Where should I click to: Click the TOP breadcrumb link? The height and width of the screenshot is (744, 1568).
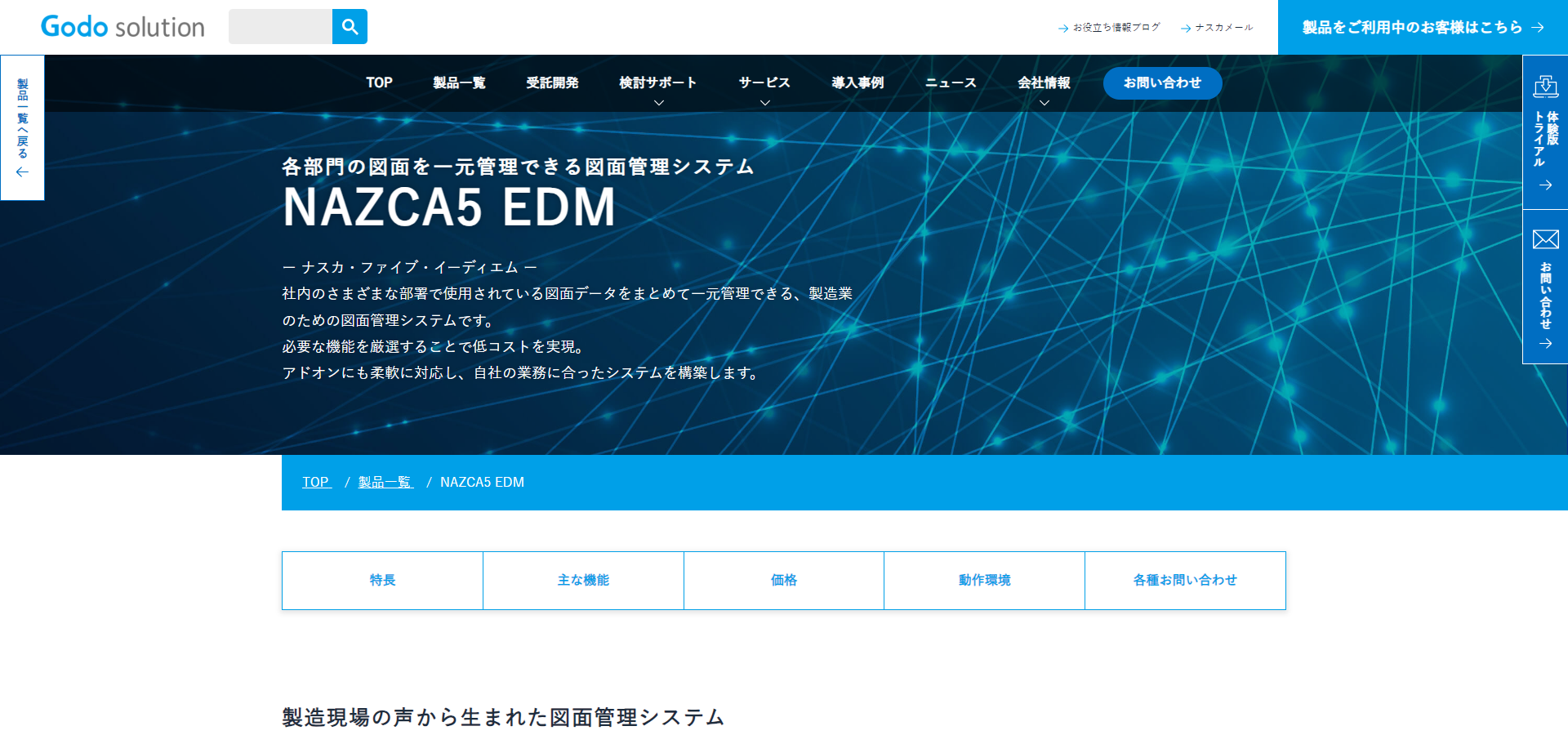coord(316,483)
